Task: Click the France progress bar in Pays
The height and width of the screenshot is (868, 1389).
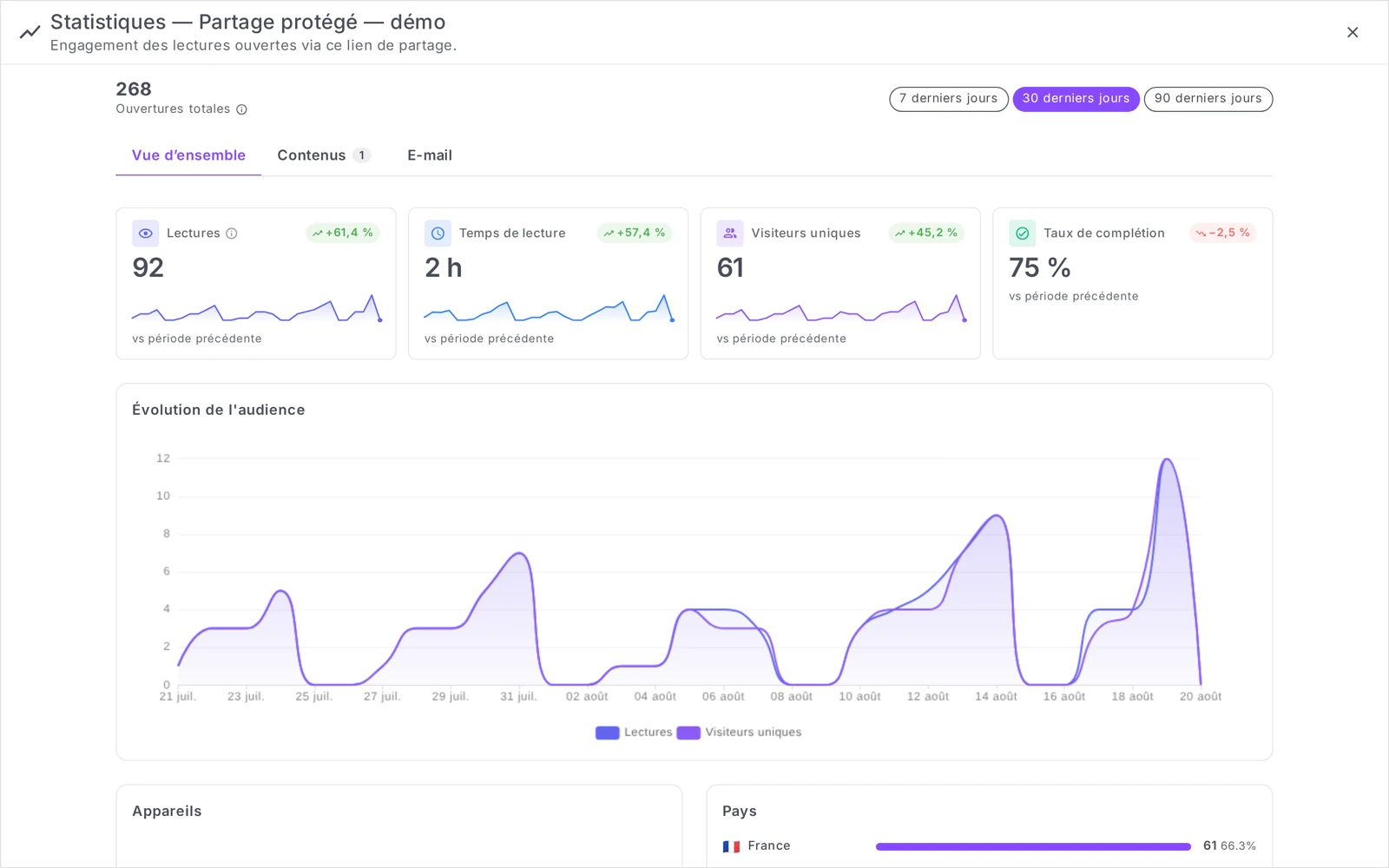Action: 1033,846
